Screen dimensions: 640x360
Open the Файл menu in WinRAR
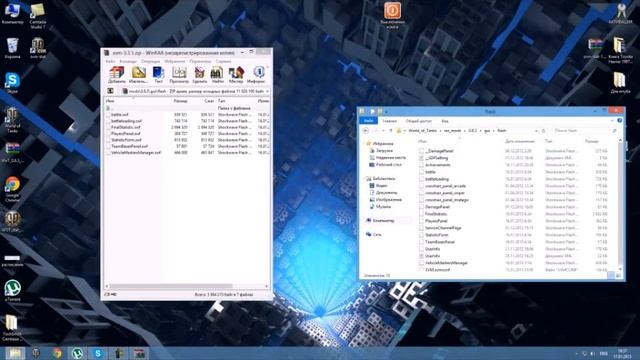(110, 61)
